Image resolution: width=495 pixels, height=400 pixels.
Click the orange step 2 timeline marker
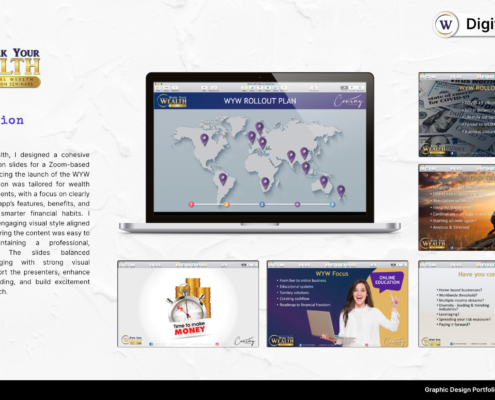(226, 204)
